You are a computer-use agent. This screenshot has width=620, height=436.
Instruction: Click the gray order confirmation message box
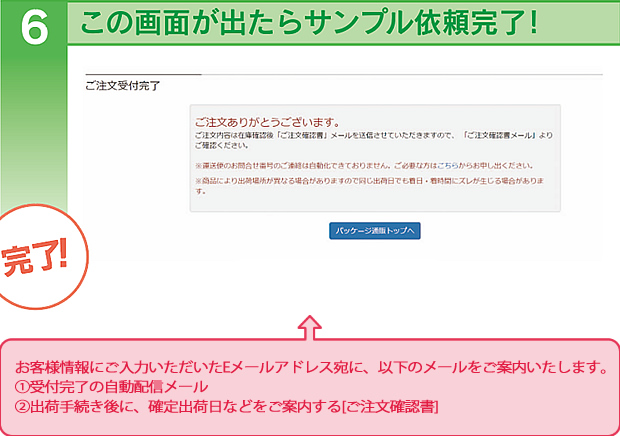coord(374,157)
